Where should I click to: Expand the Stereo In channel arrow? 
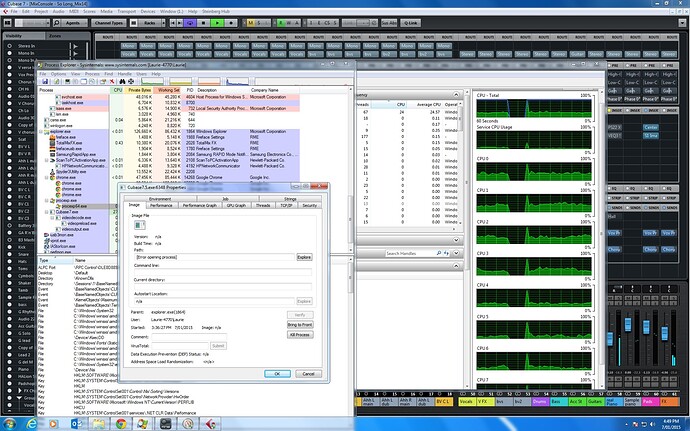click(75, 46)
